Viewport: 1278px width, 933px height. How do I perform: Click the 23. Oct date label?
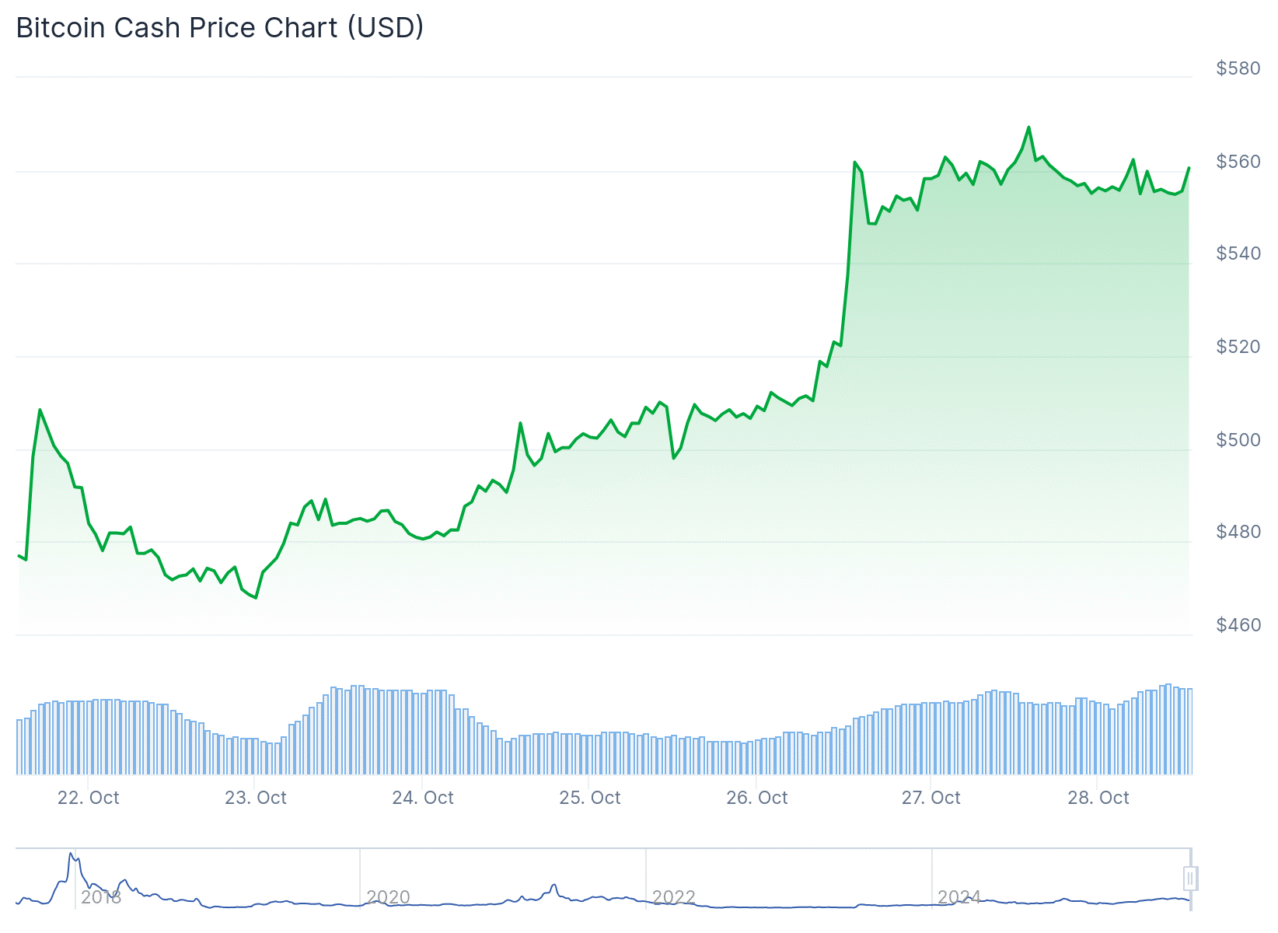256,797
